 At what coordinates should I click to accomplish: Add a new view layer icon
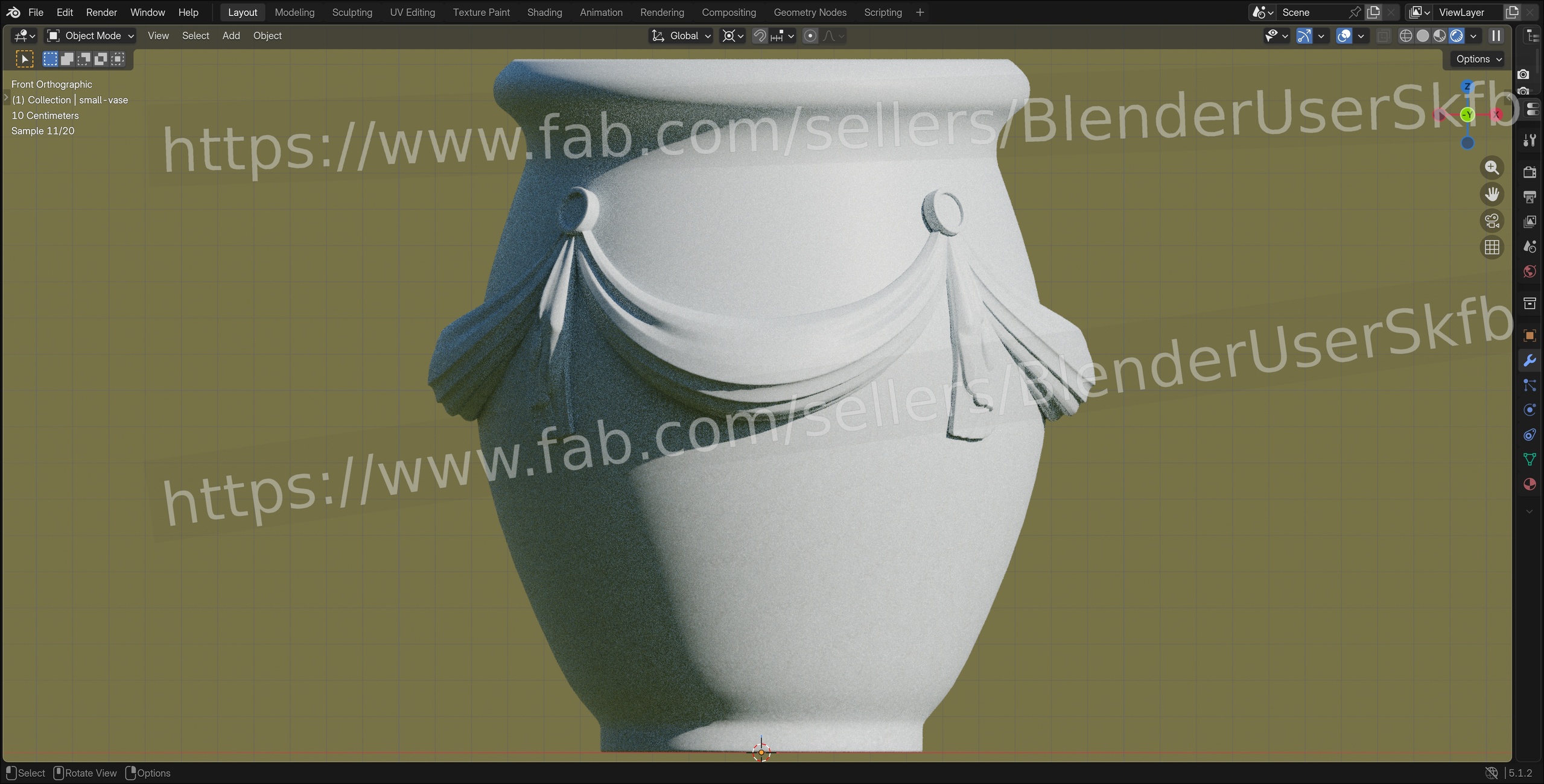(x=1512, y=12)
